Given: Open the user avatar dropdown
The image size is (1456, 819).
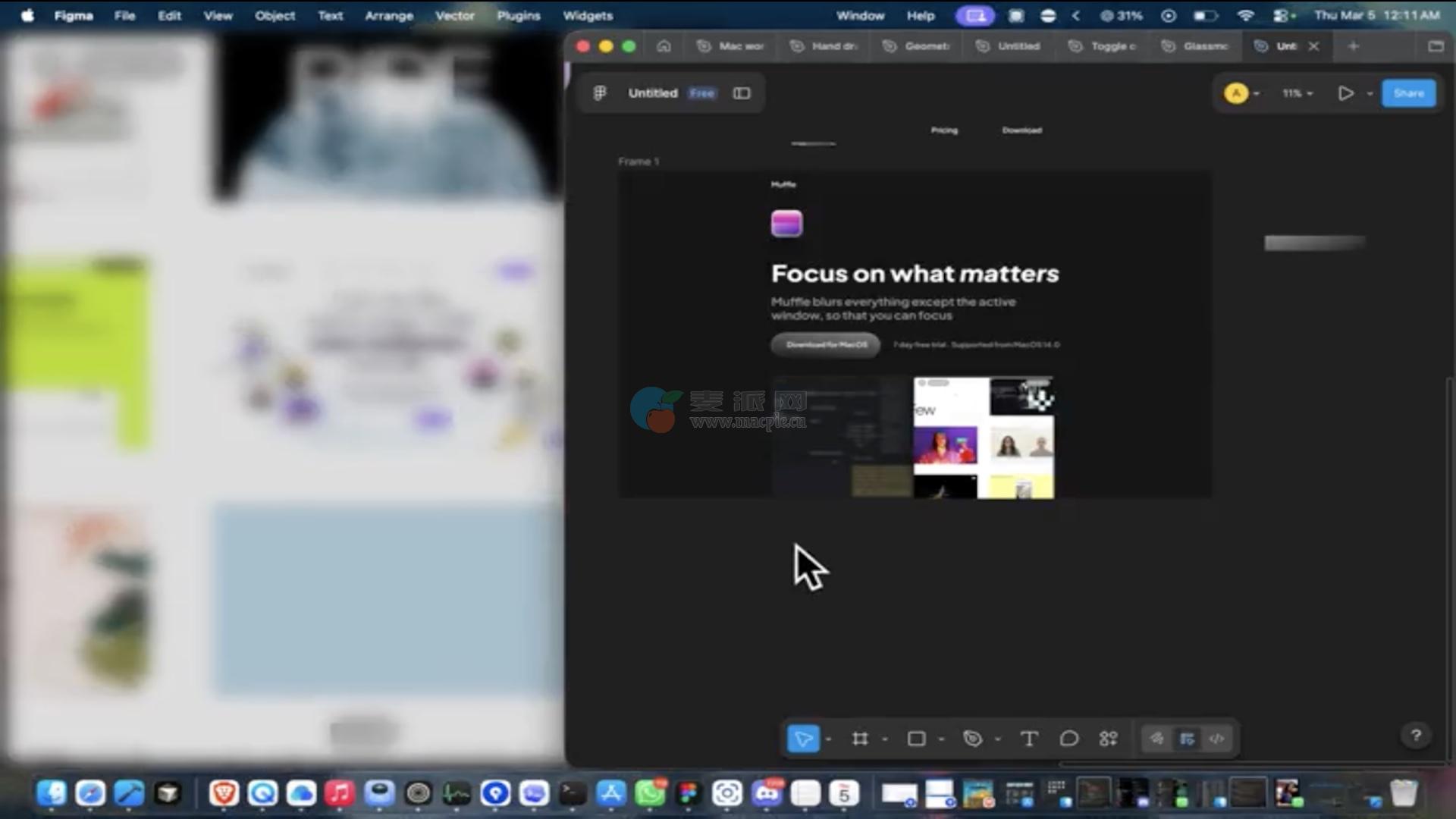Looking at the screenshot, I should click(x=1242, y=93).
